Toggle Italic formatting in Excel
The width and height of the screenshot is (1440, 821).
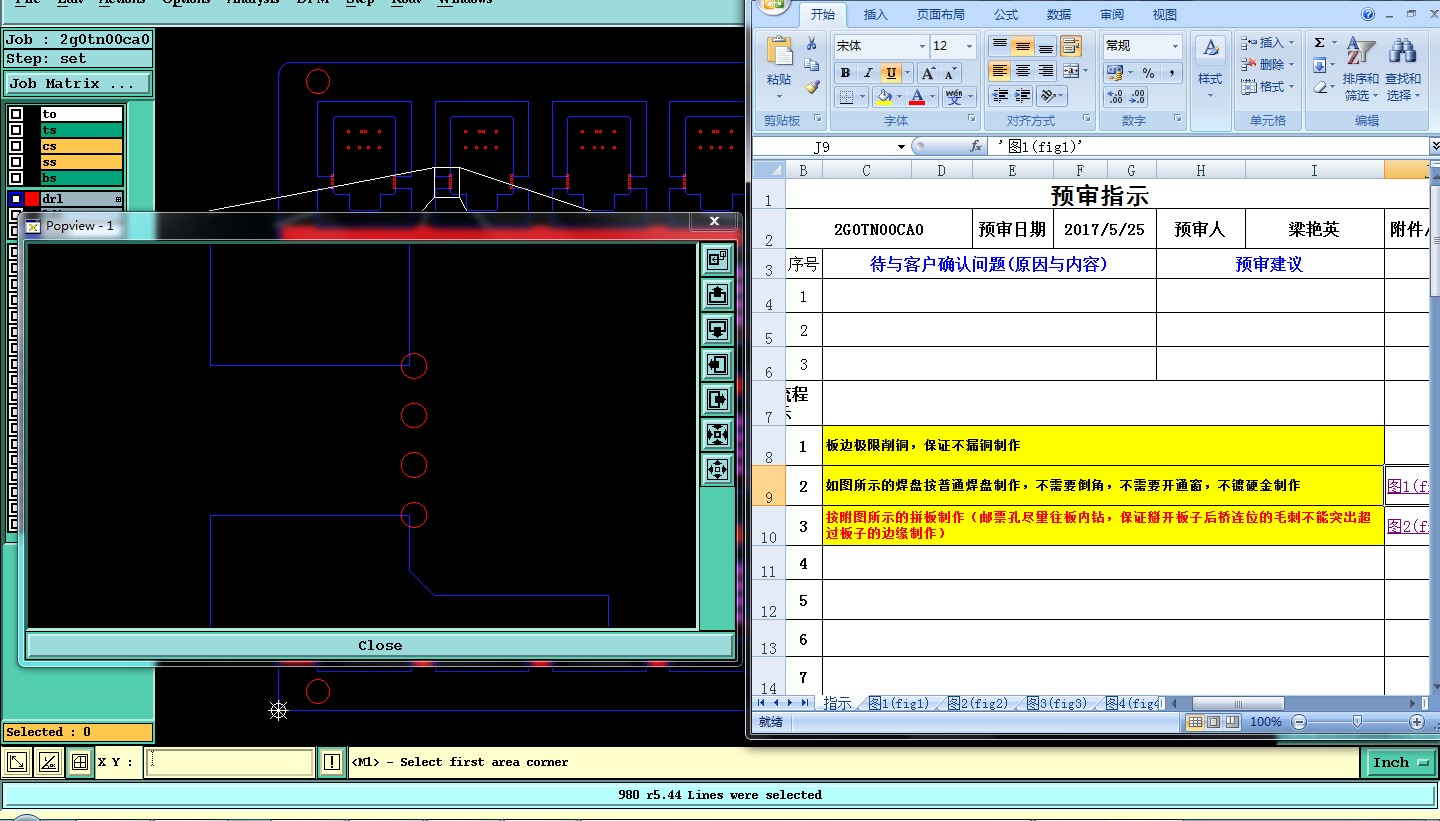click(867, 73)
